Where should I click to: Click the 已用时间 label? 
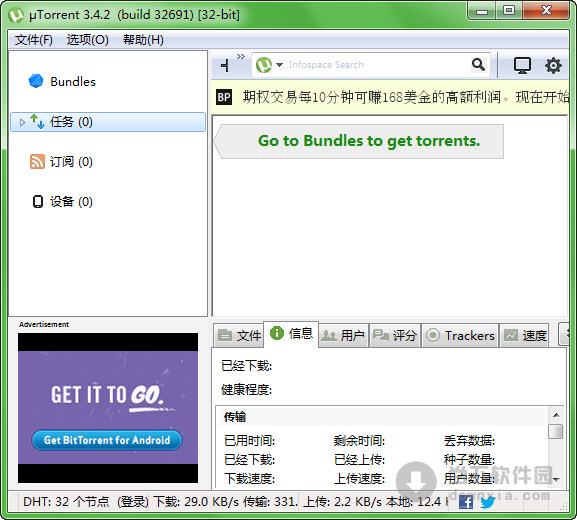249,440
